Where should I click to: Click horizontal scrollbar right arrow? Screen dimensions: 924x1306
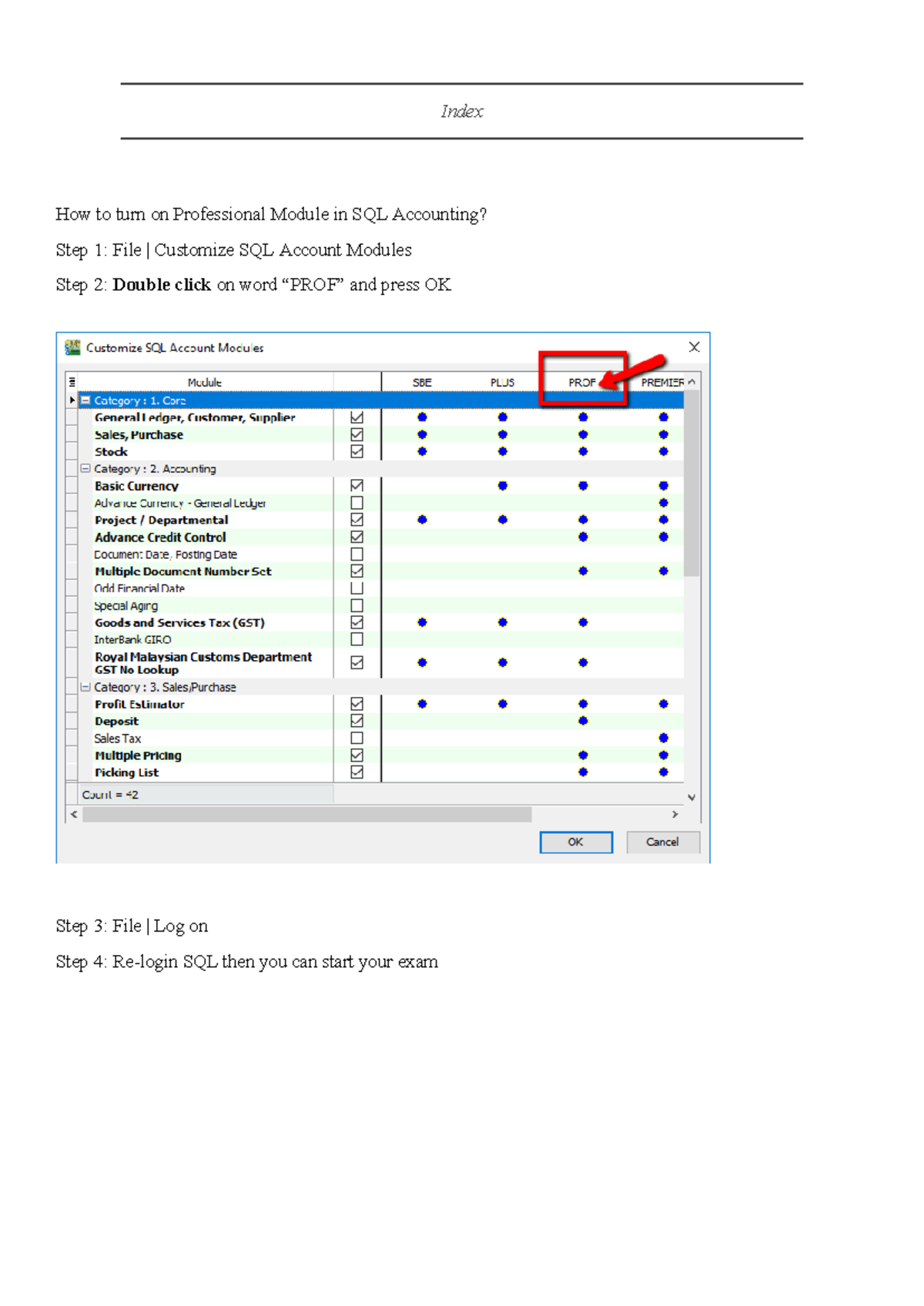point(675,814)
